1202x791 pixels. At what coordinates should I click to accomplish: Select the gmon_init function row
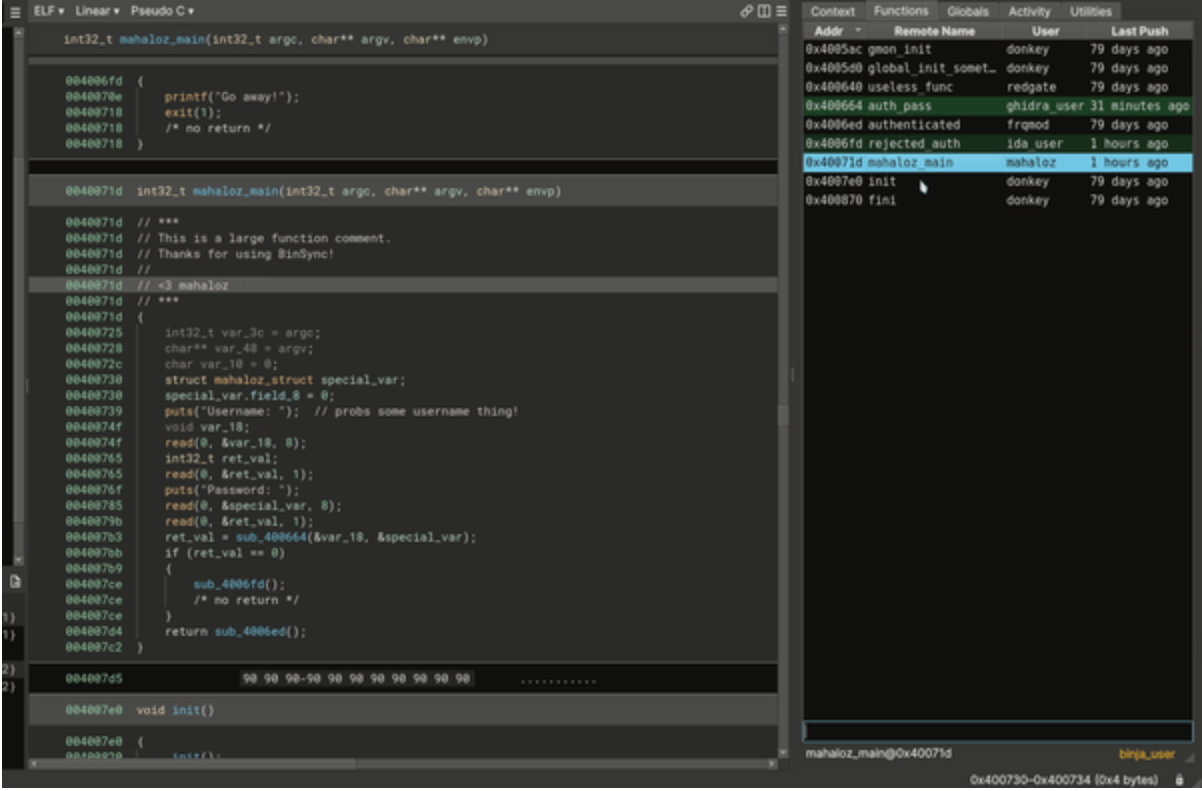tap(998, 49)
